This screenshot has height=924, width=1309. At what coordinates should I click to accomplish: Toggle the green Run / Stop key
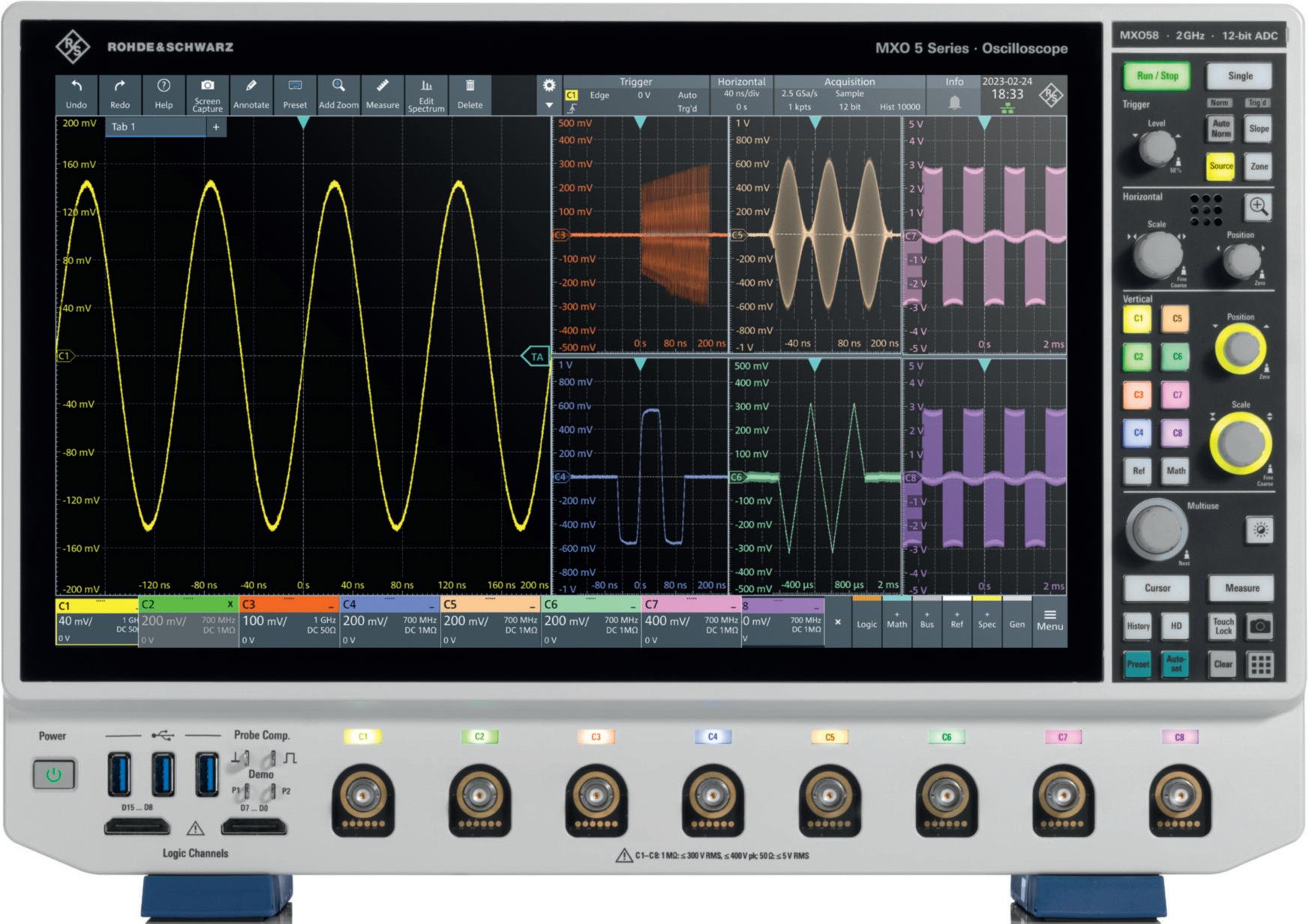1157,76
